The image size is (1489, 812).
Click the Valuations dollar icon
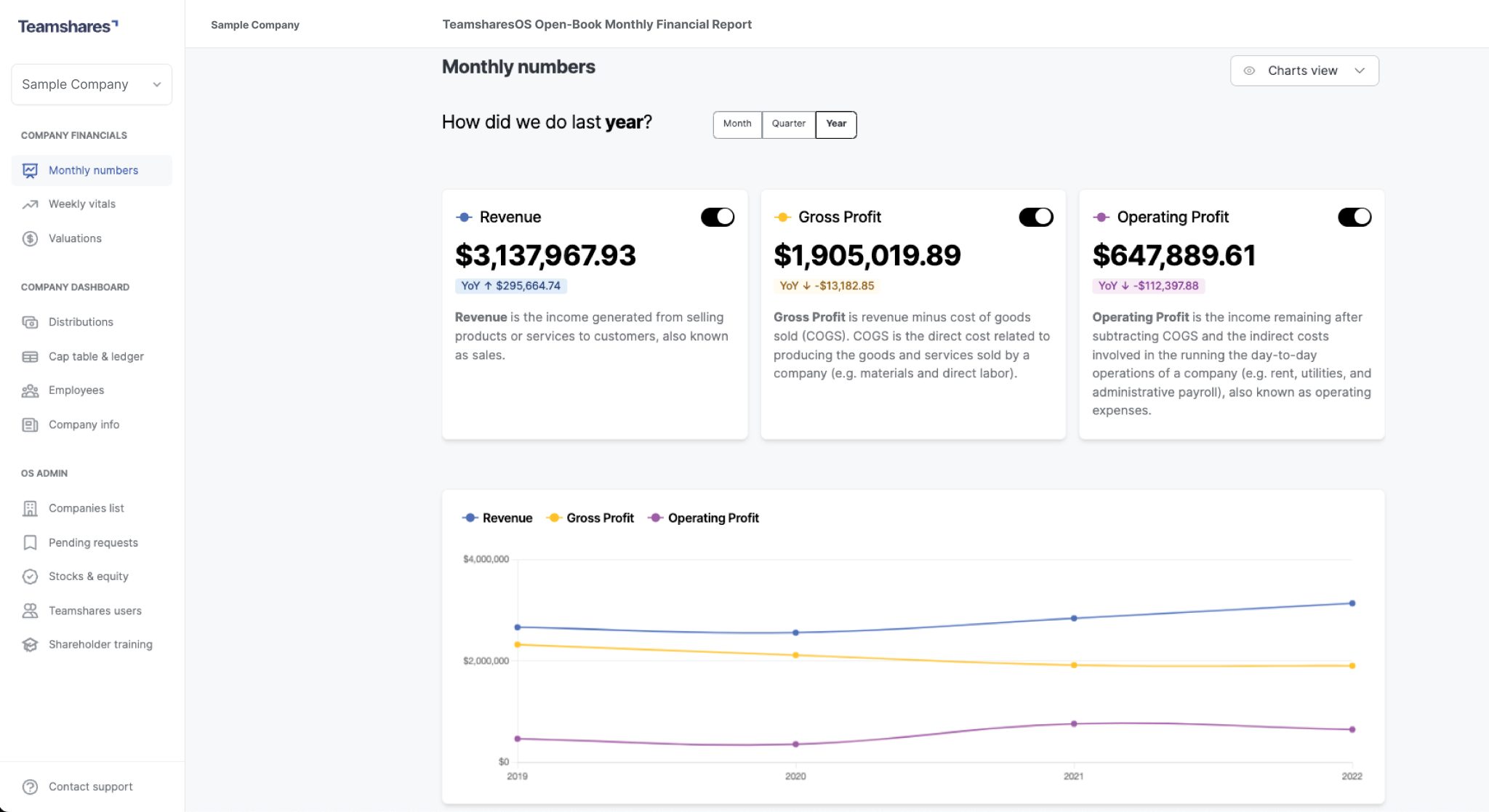pos(30,238)
